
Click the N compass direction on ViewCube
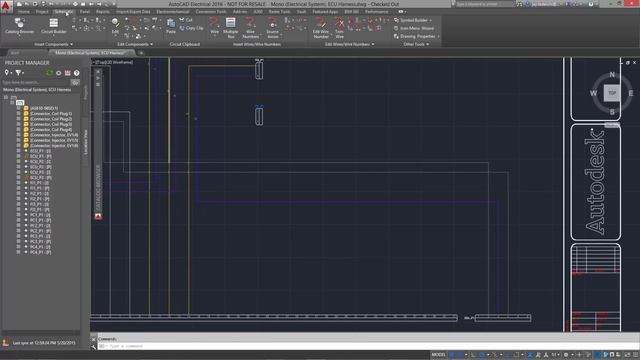[x=612, y=75]
